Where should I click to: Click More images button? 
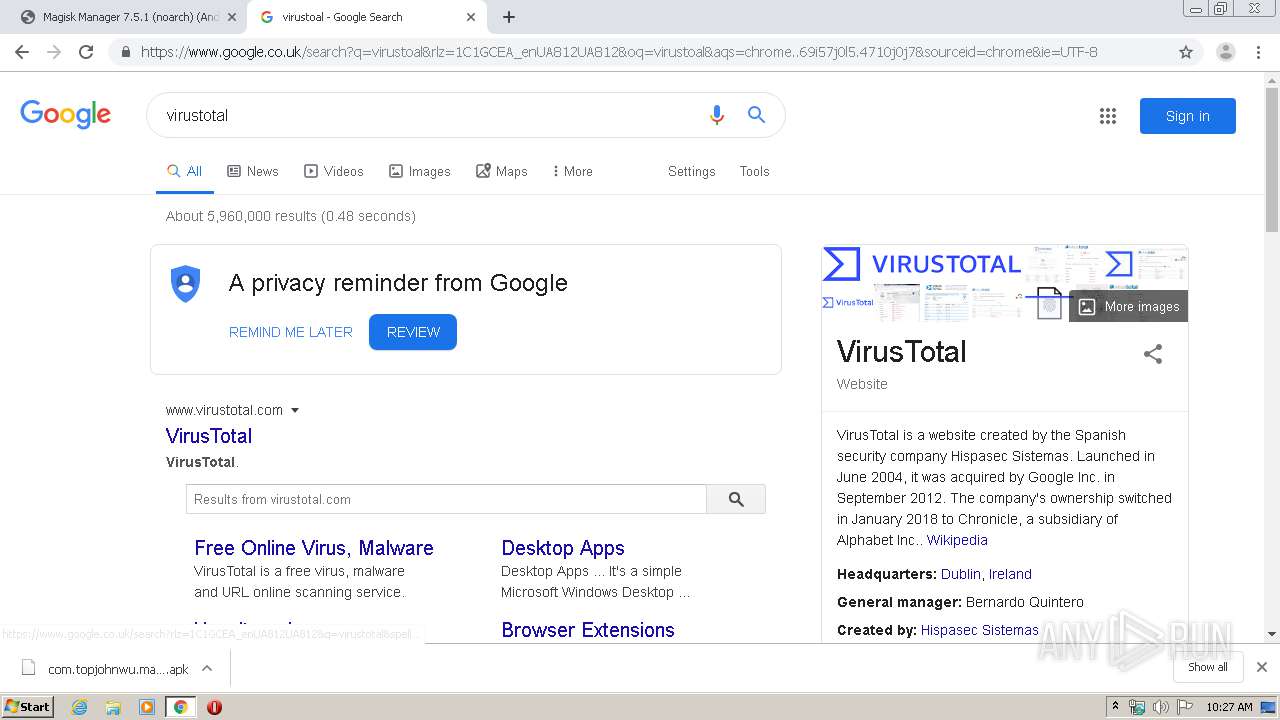[x=1128, y=306]
